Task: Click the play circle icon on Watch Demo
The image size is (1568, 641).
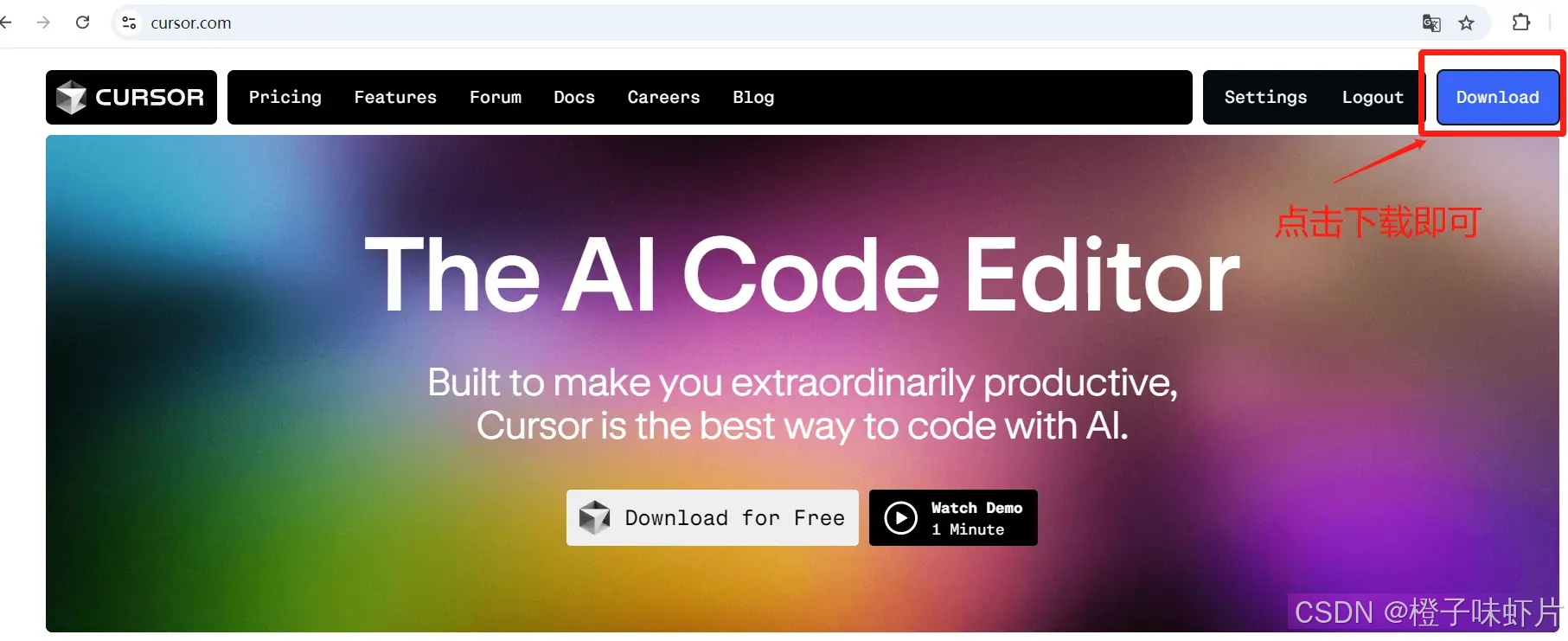Action: [900, 518]
